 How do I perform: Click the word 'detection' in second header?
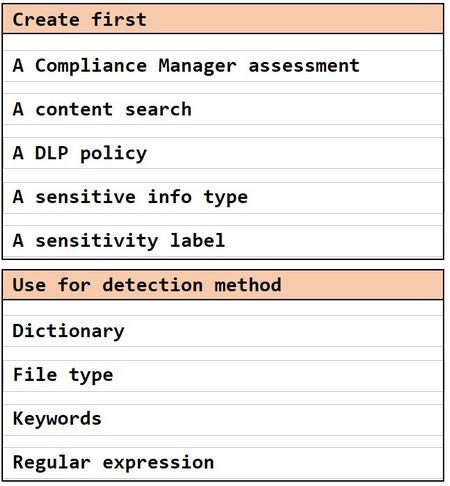(153, 285)
